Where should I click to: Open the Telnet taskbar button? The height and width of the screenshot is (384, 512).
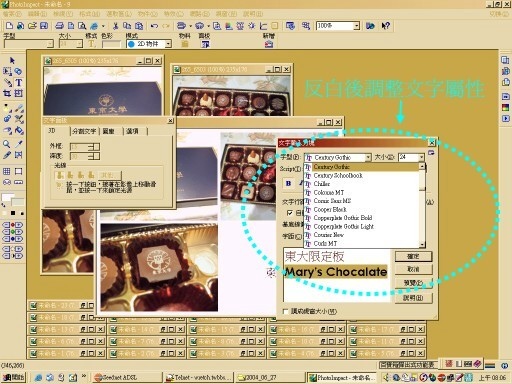coord(198,377)
